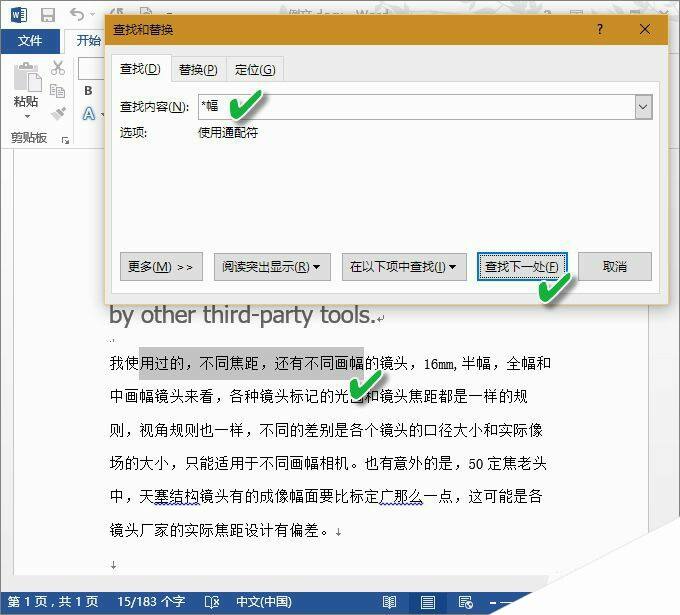Expand the 粘贴 paste options arrow

click(27, 116)
